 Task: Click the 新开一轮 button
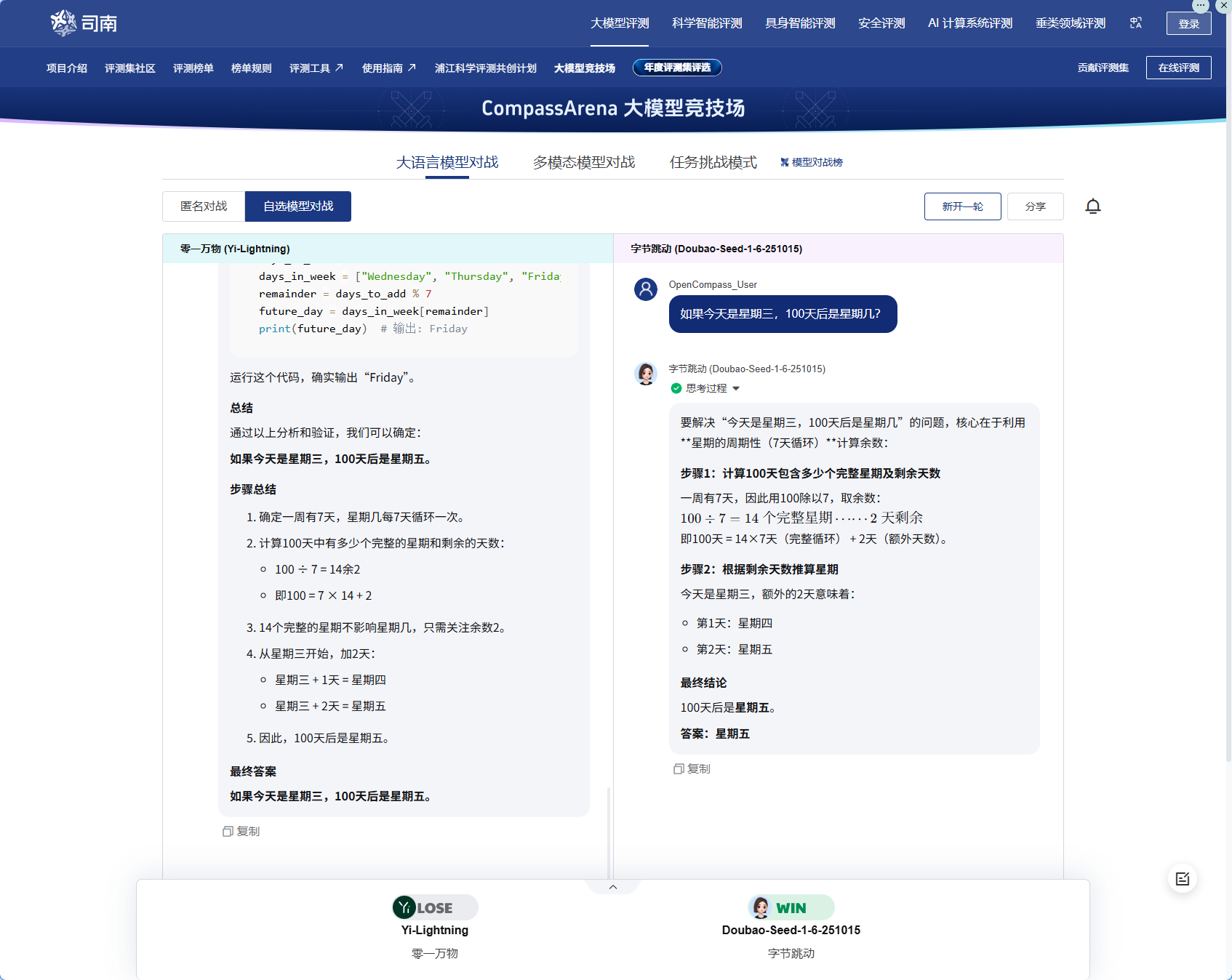963,206
